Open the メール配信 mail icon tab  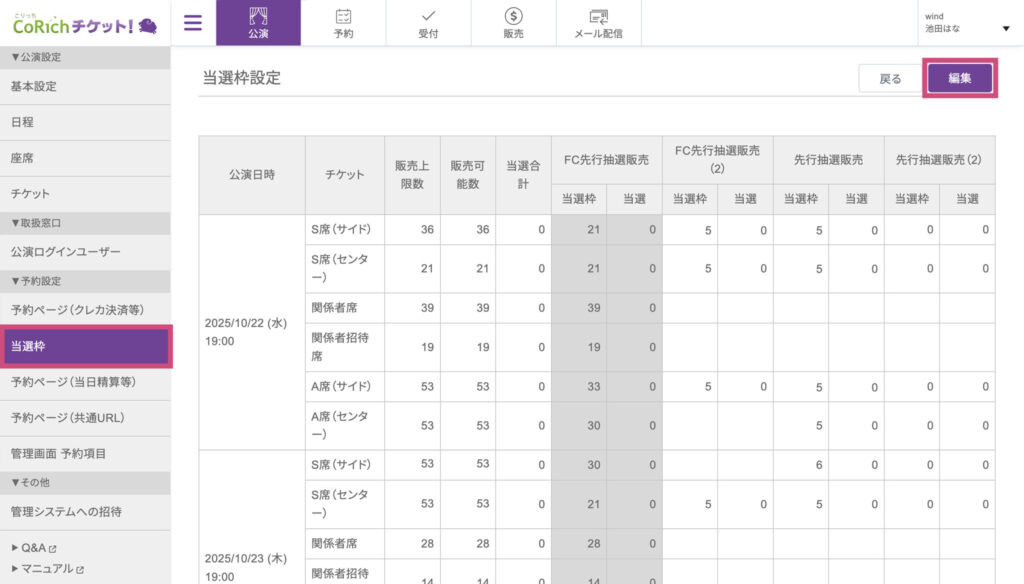coord(598,23)
